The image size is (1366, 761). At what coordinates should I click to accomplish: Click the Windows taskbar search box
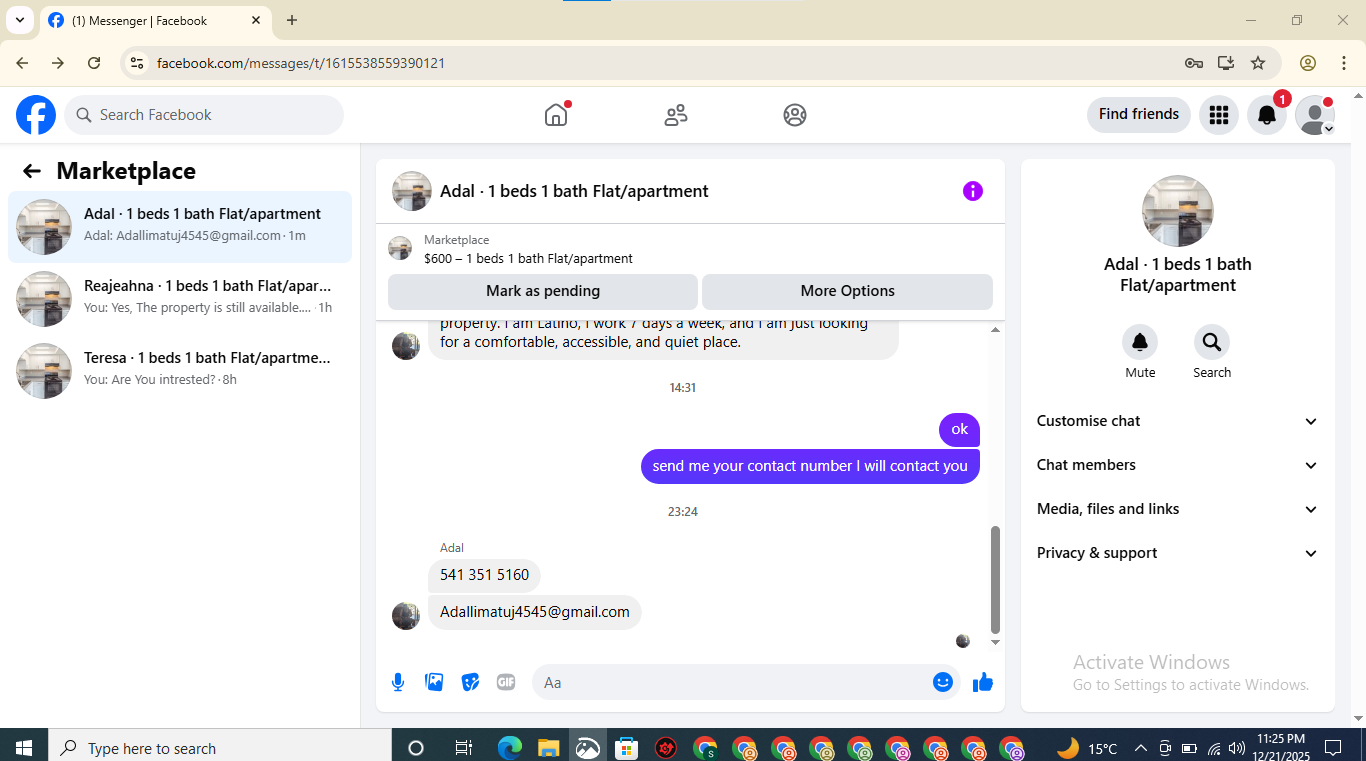pos(220,748)
